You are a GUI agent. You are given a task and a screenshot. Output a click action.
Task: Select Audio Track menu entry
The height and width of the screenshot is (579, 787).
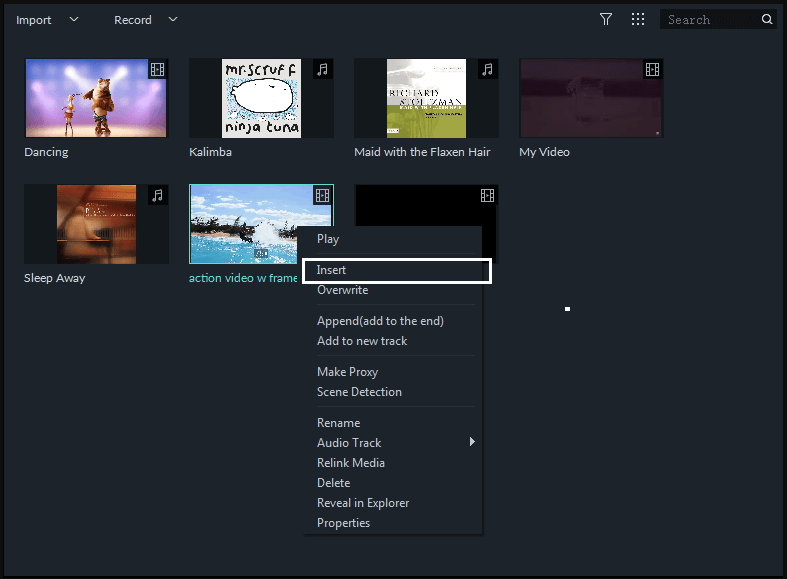(349, 443)
